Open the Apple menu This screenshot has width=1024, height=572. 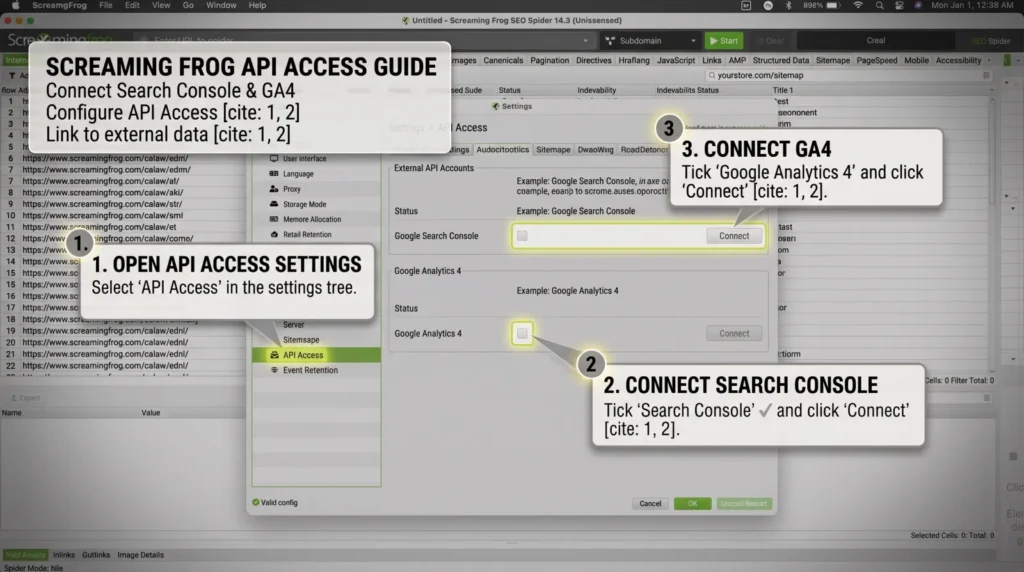[x=16, y=5]
